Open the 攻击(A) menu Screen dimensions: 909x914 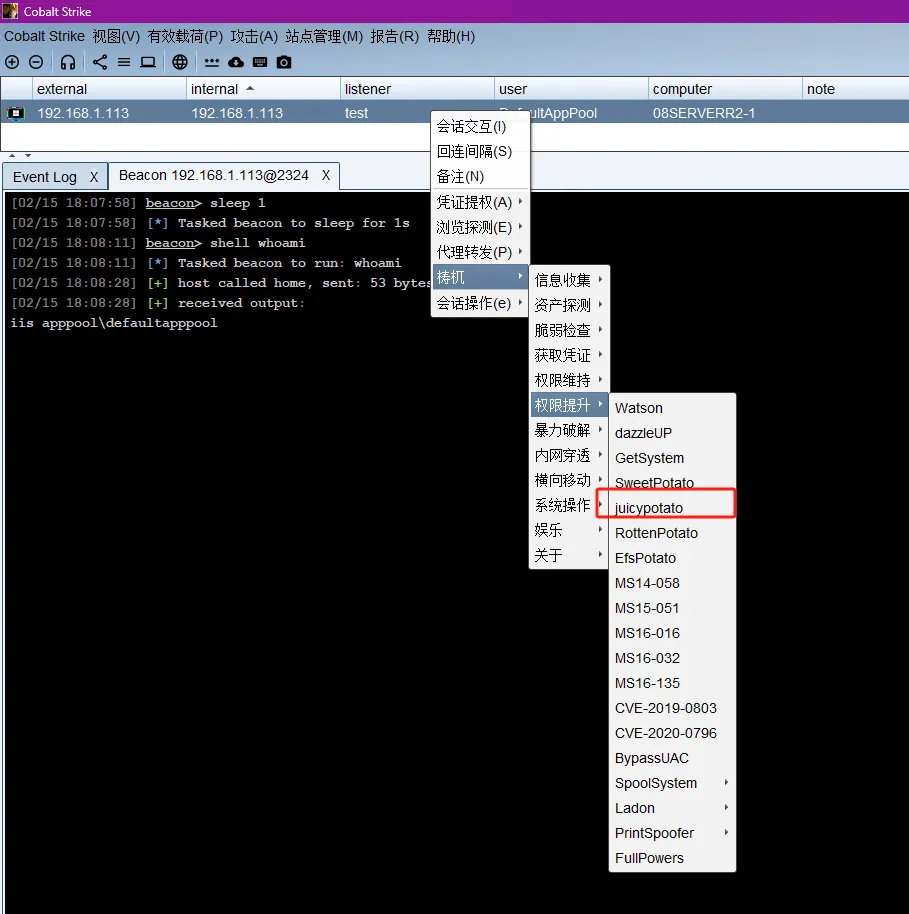[254, 36]
